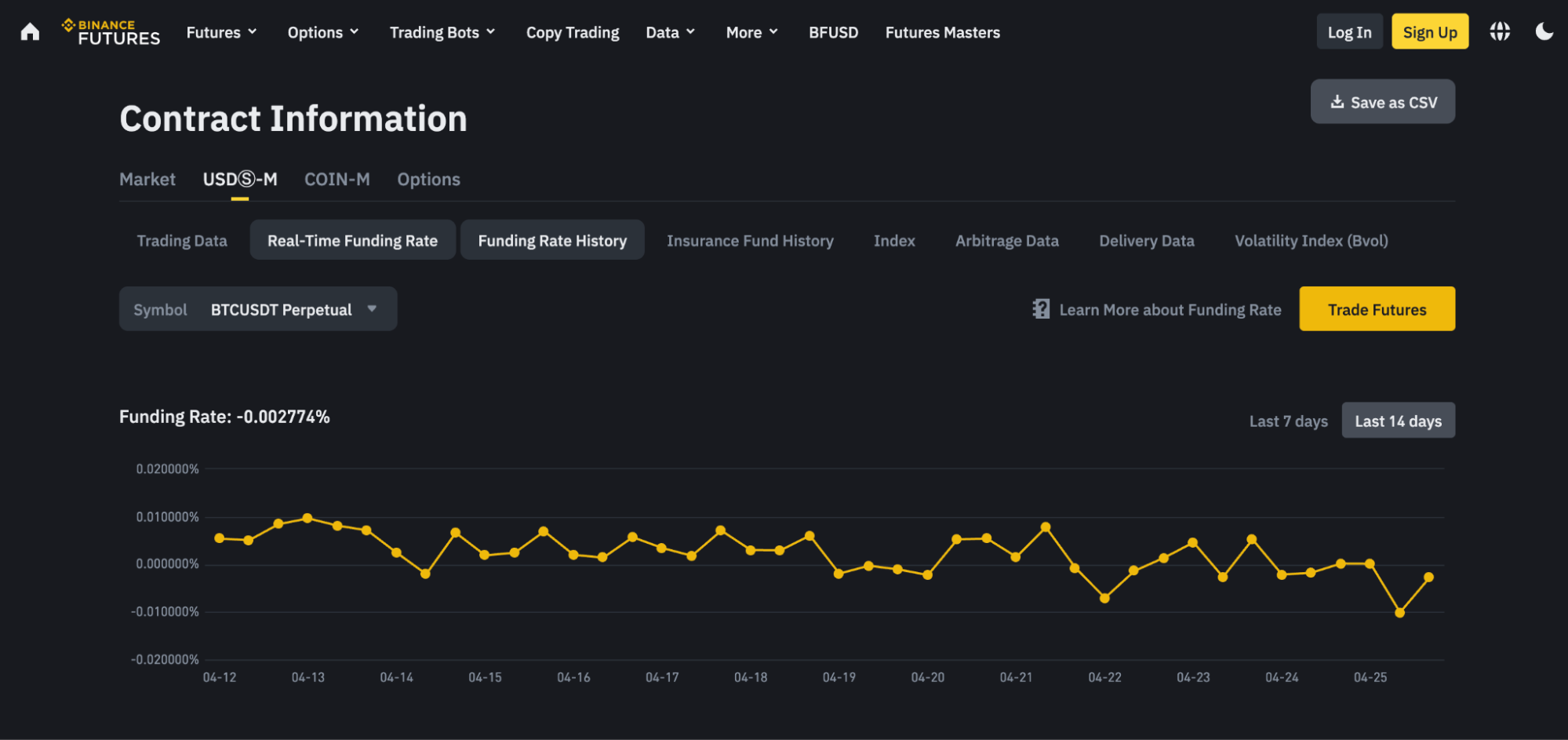Select Last 7 days range
This screenshot has height=740, width=1568.
point(1288,421)
